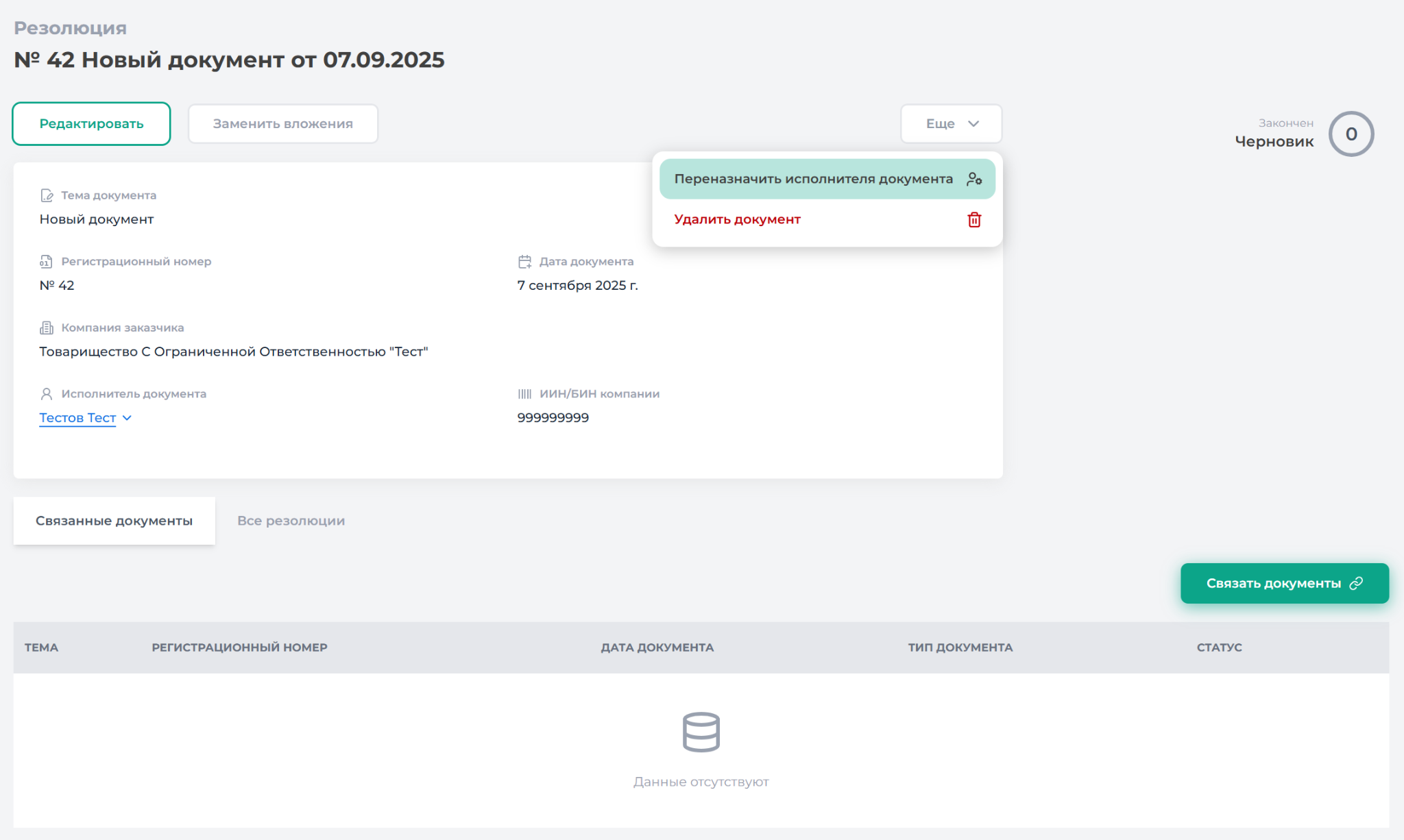
Task: Click the Заменить вложения button
Action: point(282,124)
